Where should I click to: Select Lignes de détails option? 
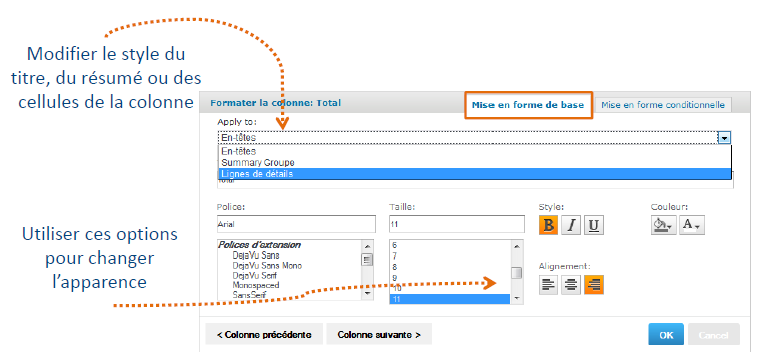click(474, 174)
